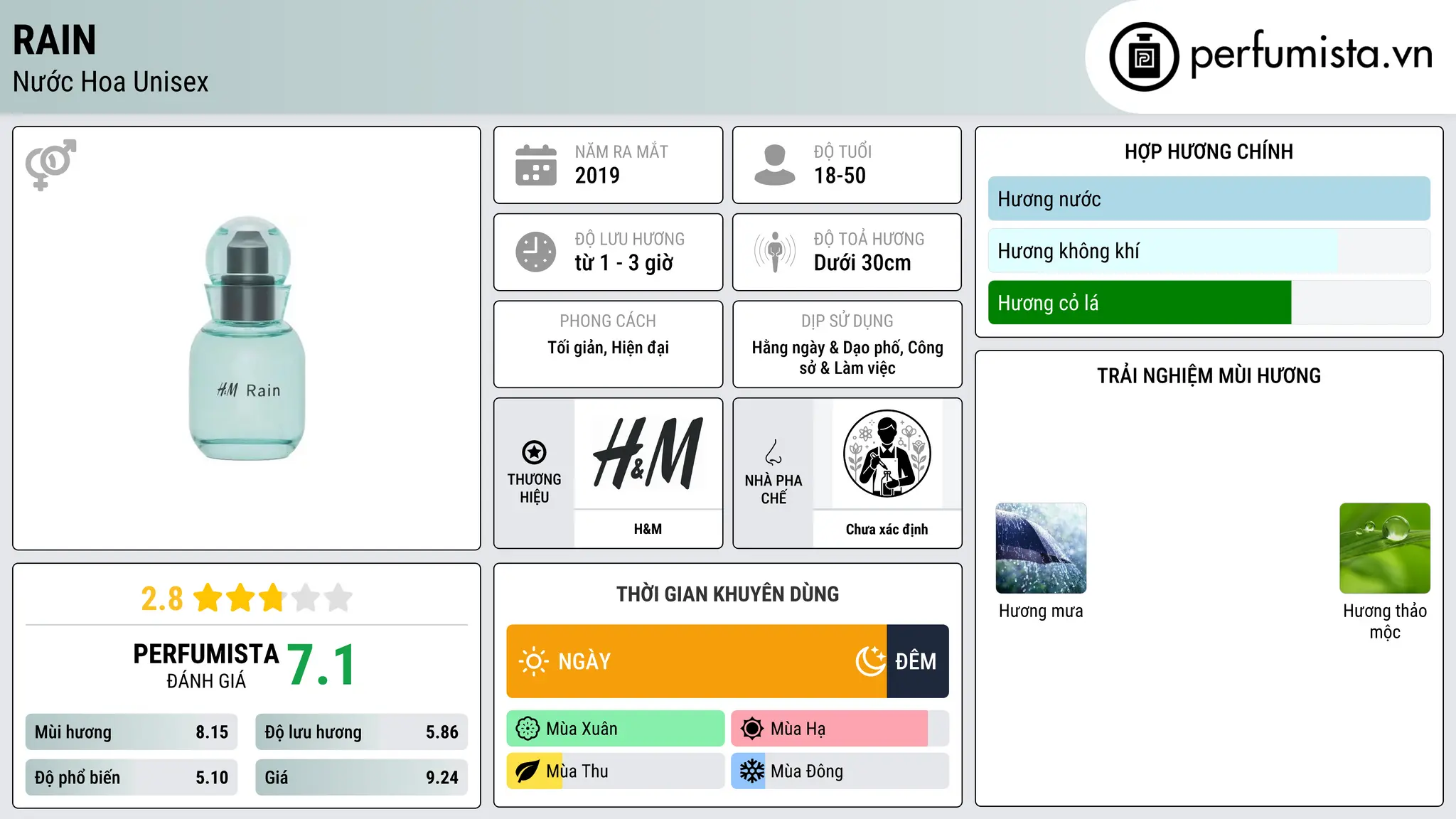Click the person icon beside Độ tuổi
Image resolution: width=1456 pixels, height=819 pixels.
click(775, 165)
